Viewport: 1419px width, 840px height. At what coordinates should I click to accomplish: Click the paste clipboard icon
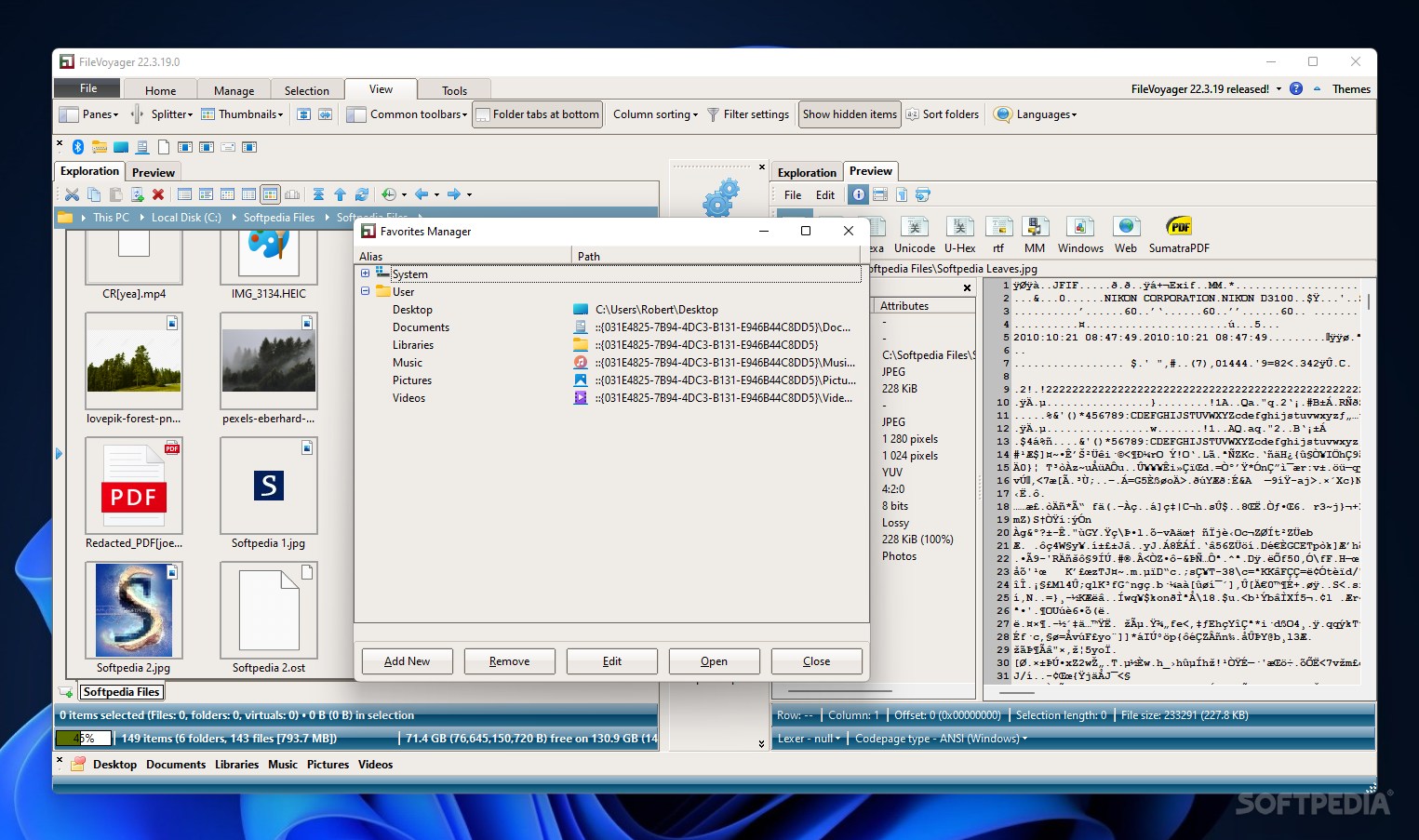coord(115,194)
